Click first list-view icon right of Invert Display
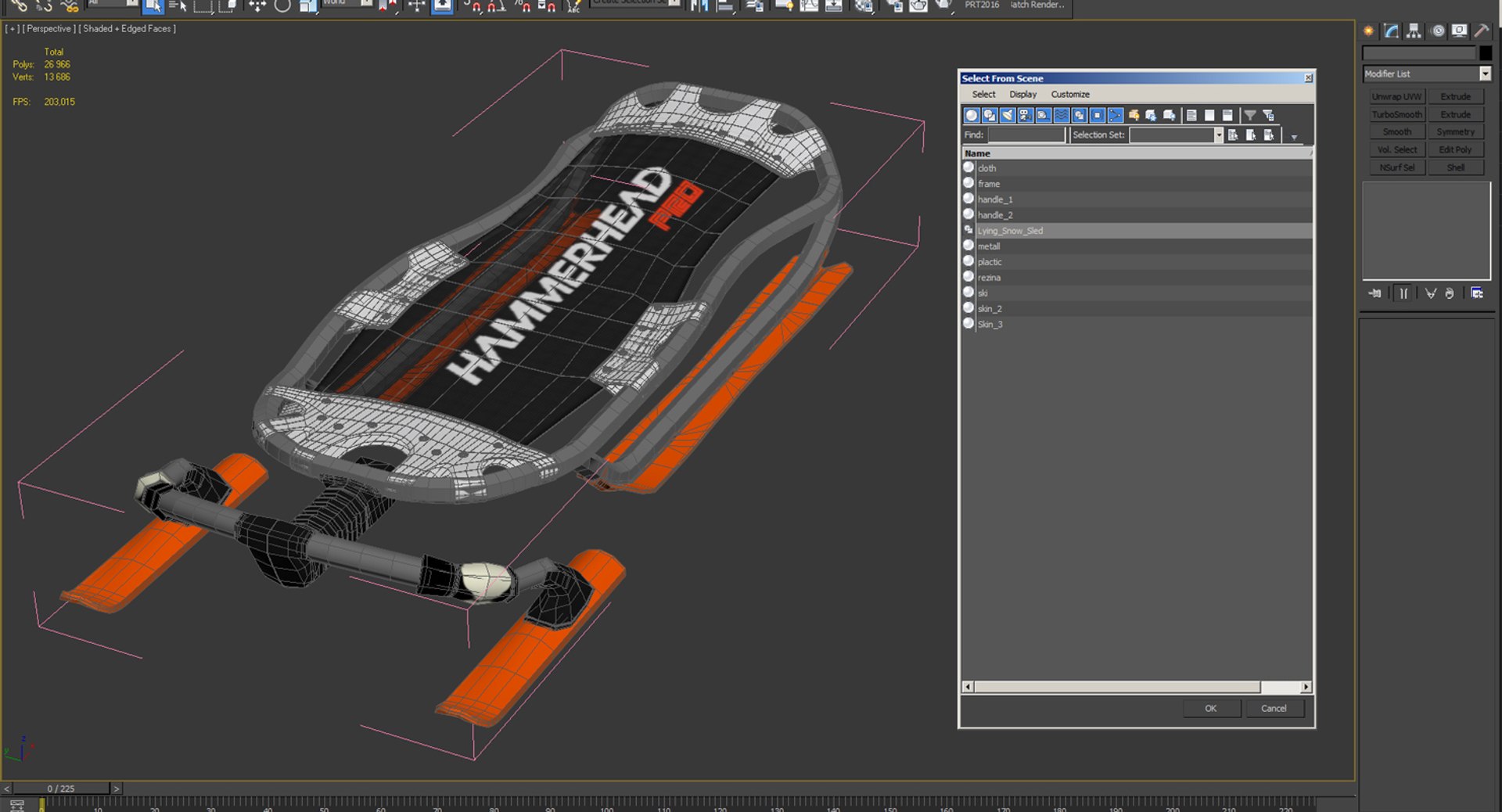 pos(1191,115)
